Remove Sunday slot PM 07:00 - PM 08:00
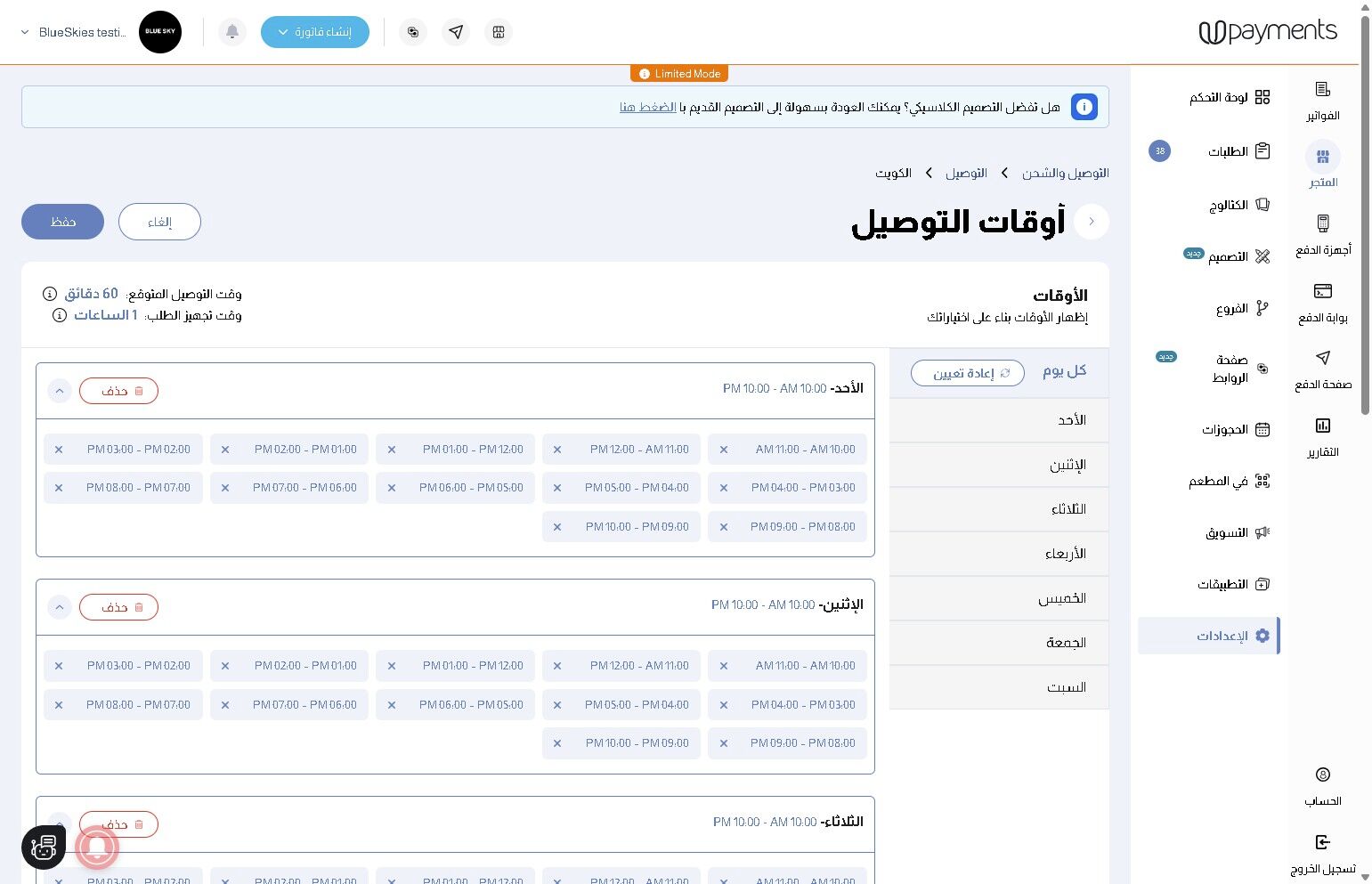The image size is (1372, 884). tap(59, 488)
